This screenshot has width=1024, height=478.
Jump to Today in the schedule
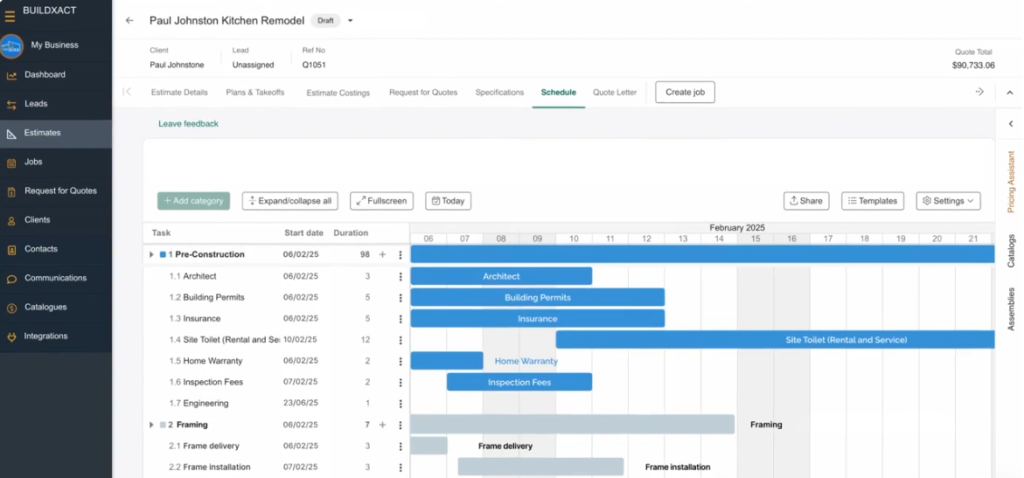(448, 201)
